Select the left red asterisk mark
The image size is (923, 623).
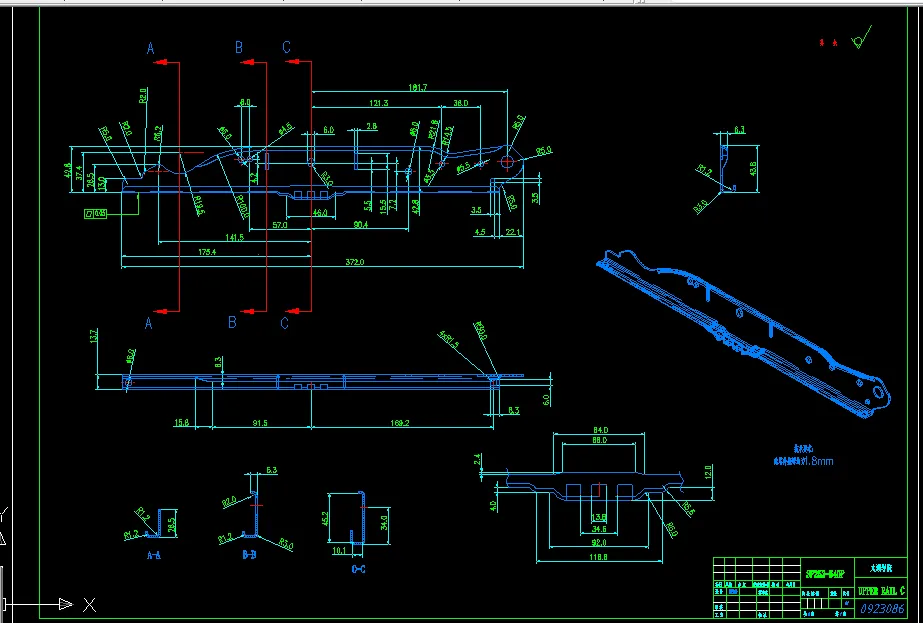(821, 43)
